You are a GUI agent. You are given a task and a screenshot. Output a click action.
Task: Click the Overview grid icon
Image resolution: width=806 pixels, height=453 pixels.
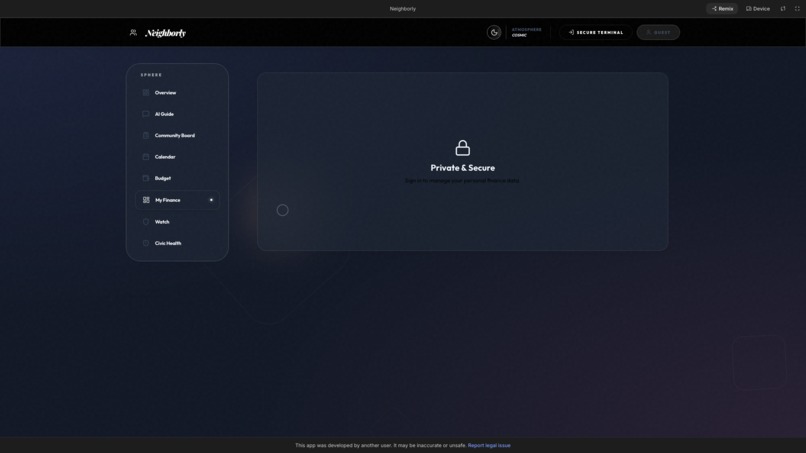(146, 93)
